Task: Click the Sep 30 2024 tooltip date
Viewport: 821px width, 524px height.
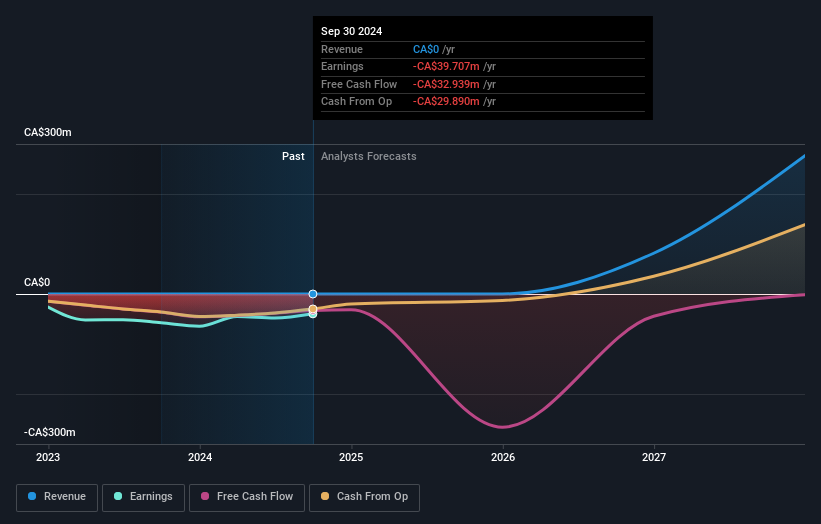Action: (x=351, y=31)
